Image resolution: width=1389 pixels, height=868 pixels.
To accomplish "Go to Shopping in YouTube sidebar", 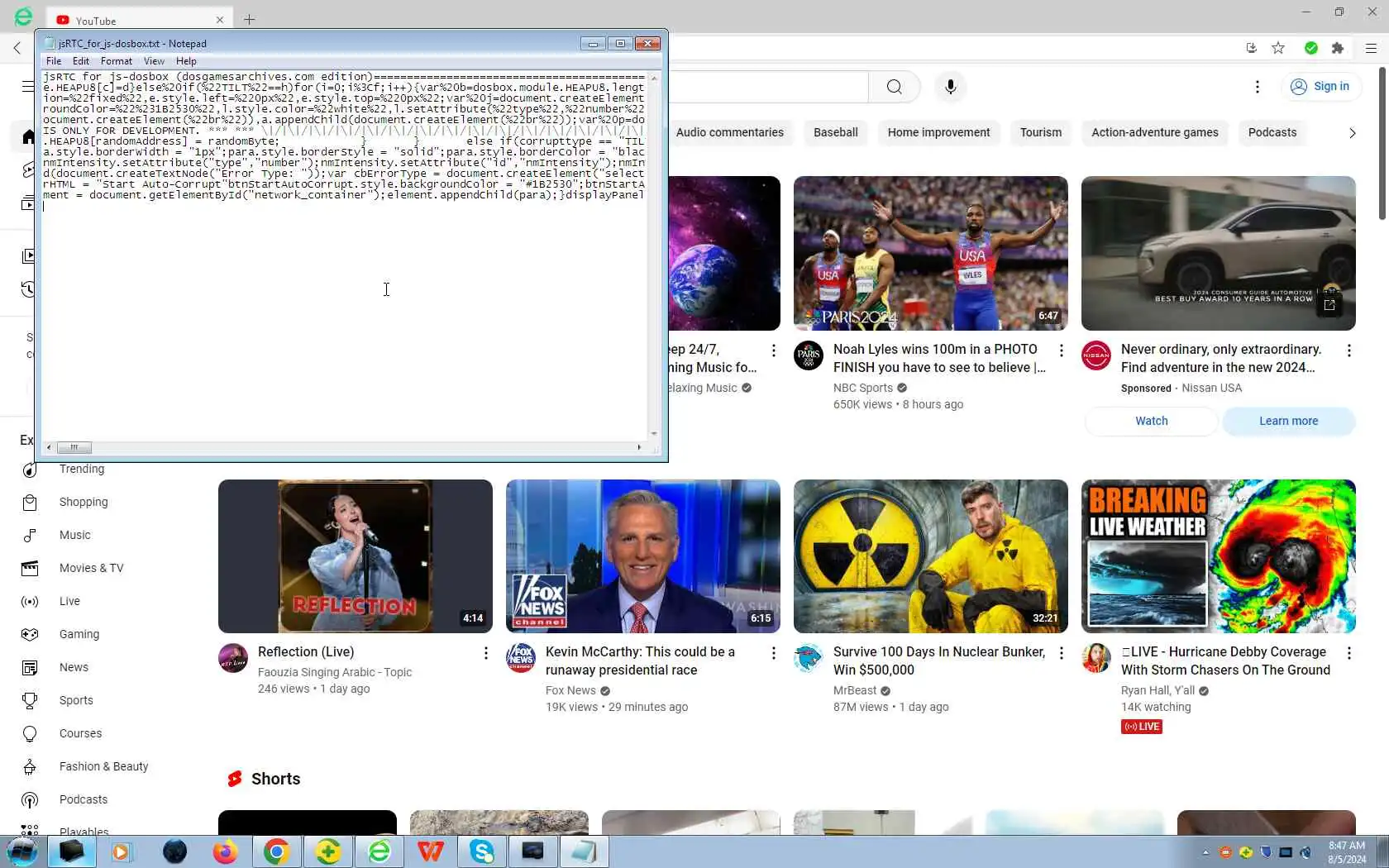I will [84, 502].
